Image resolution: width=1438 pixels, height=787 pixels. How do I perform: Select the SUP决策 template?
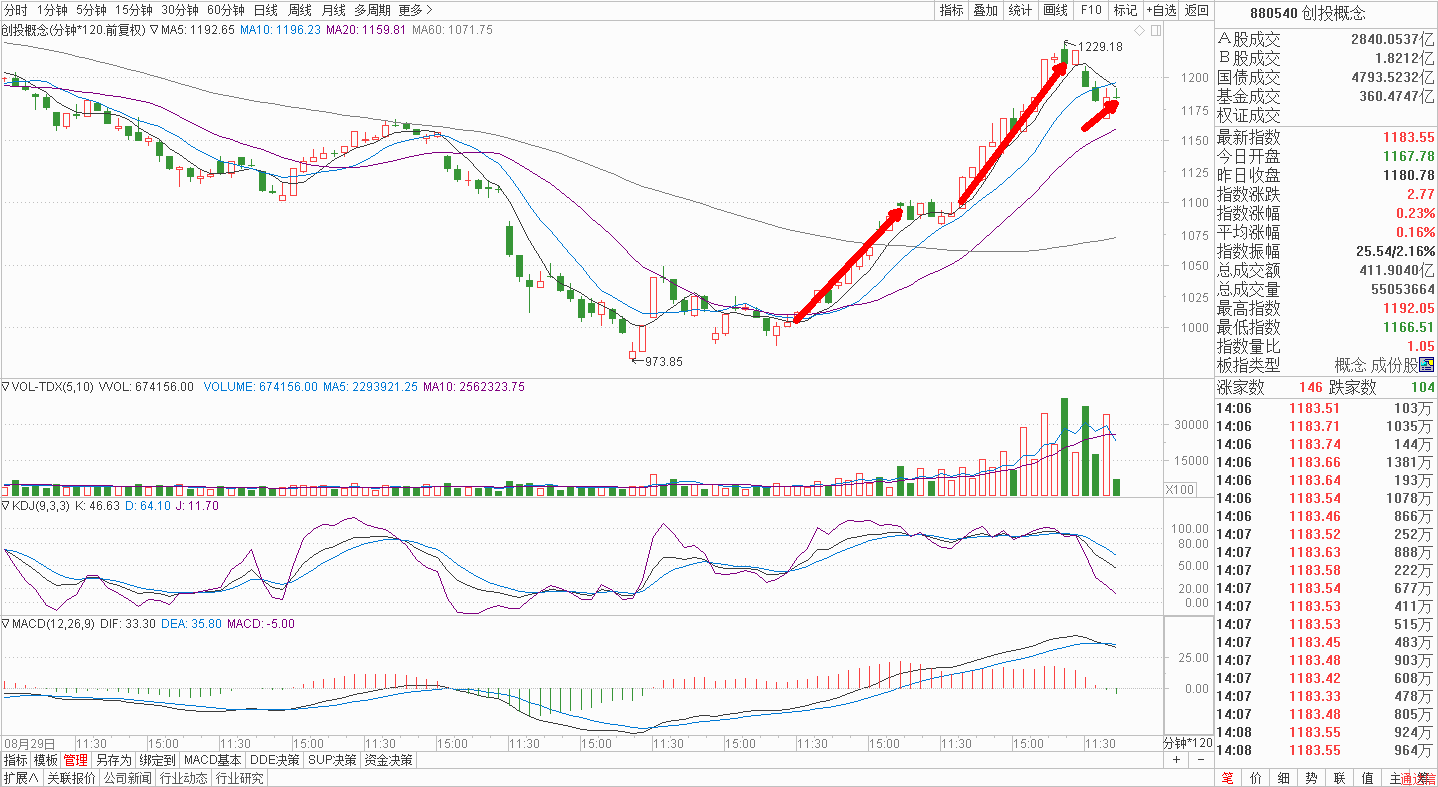click(332, 760)
